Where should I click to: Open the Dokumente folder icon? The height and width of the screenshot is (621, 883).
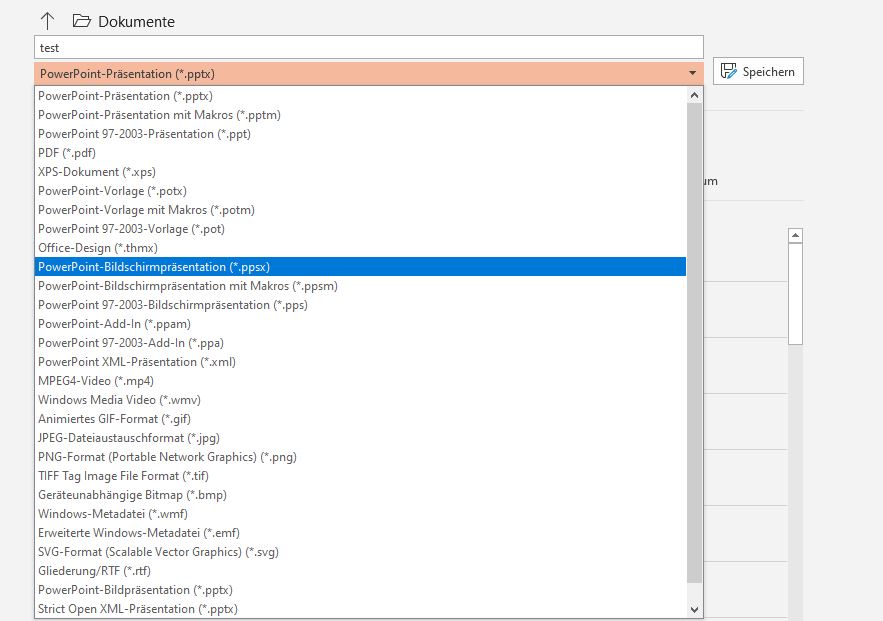pos(82,21)
